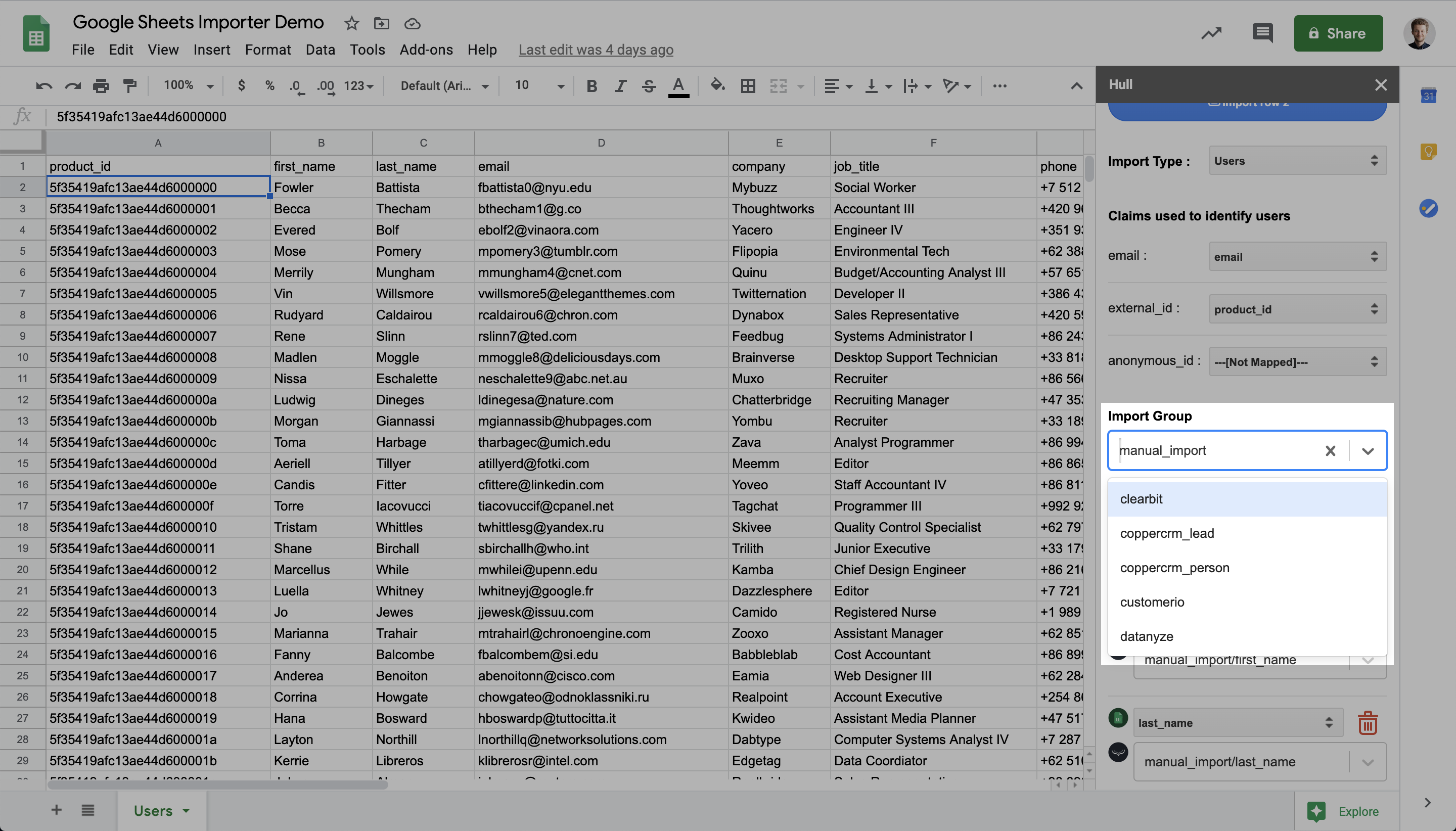The height and width of the screenshot is (831, 1456).
Task: Click the green Share button
Action: (1337, 33)
